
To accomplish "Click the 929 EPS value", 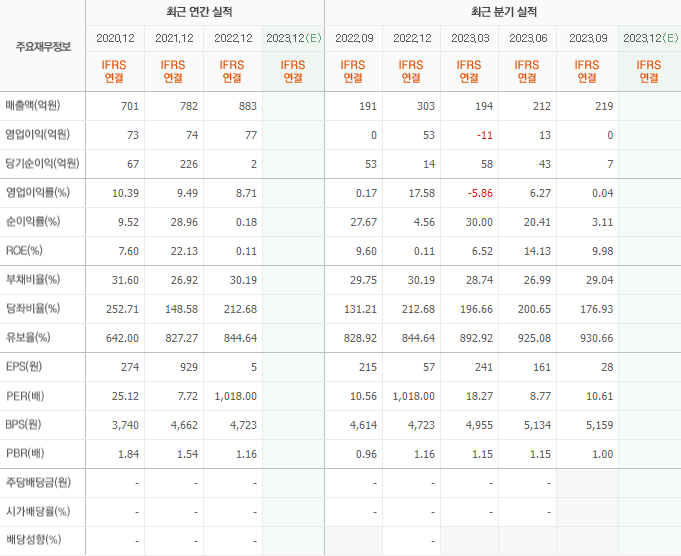I will click(x=189, y=367).
